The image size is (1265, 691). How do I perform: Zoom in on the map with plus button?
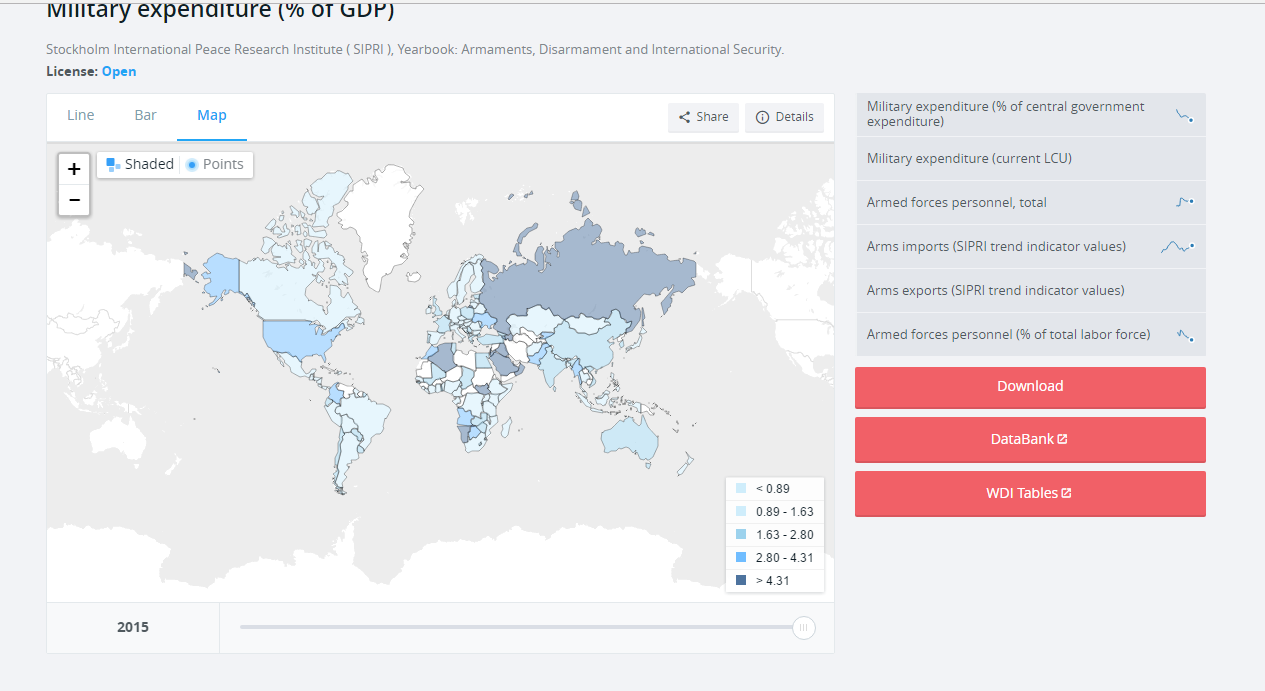point(74,169)
